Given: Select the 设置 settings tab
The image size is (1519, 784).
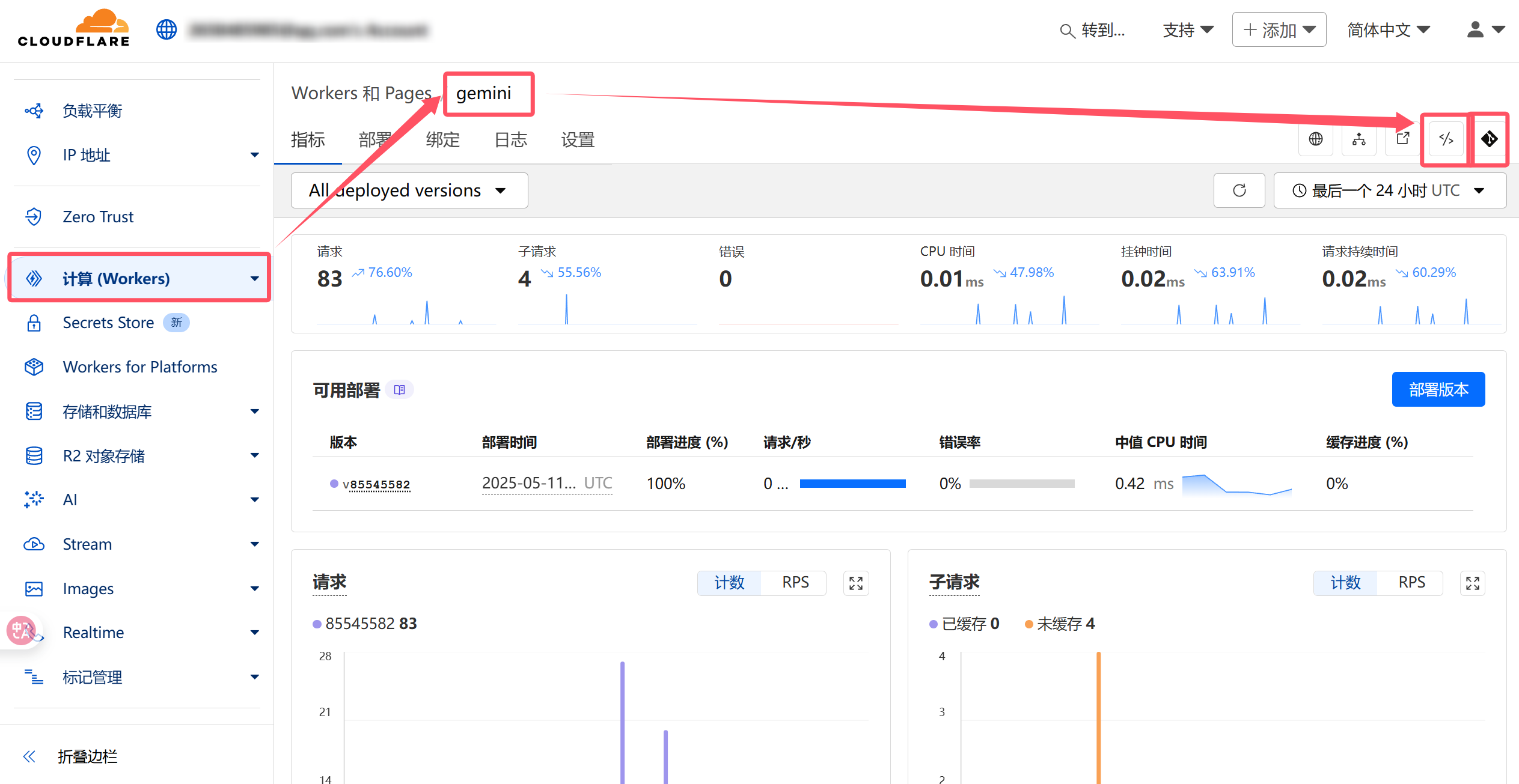Looking at the screenshot, I should click(x=578, y=140).
